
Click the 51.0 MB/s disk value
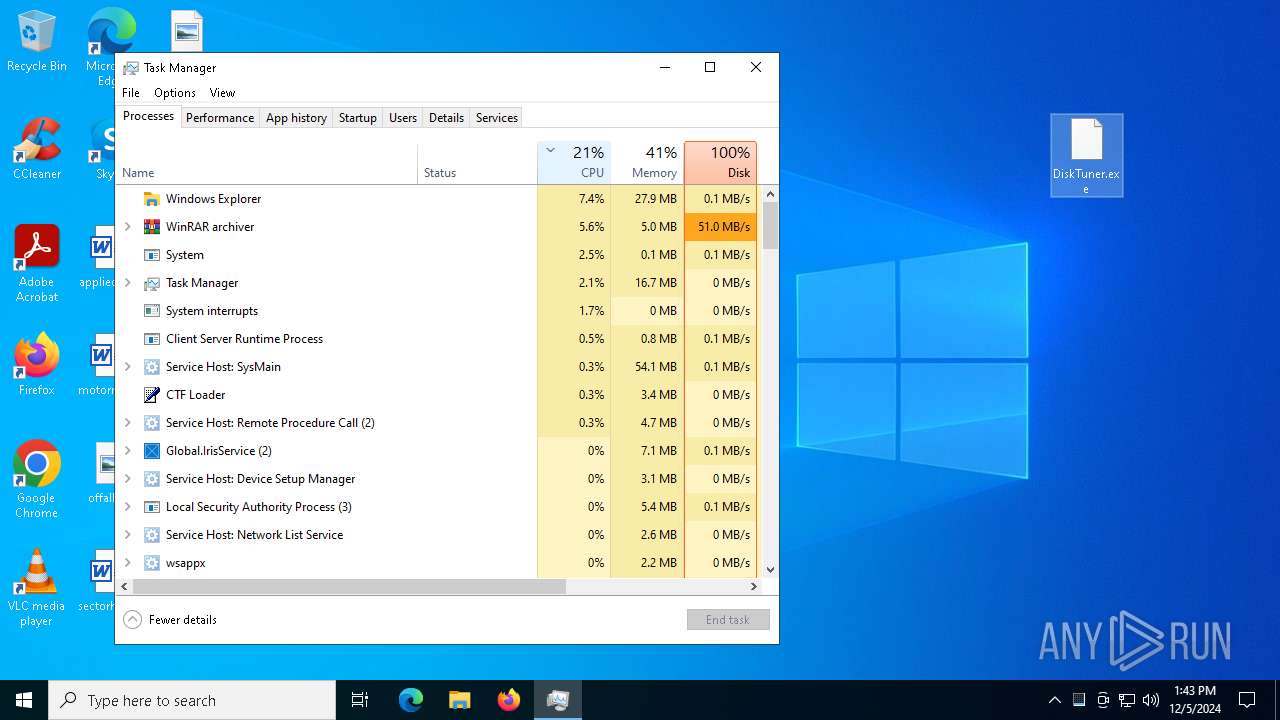[x=720, y=227]
